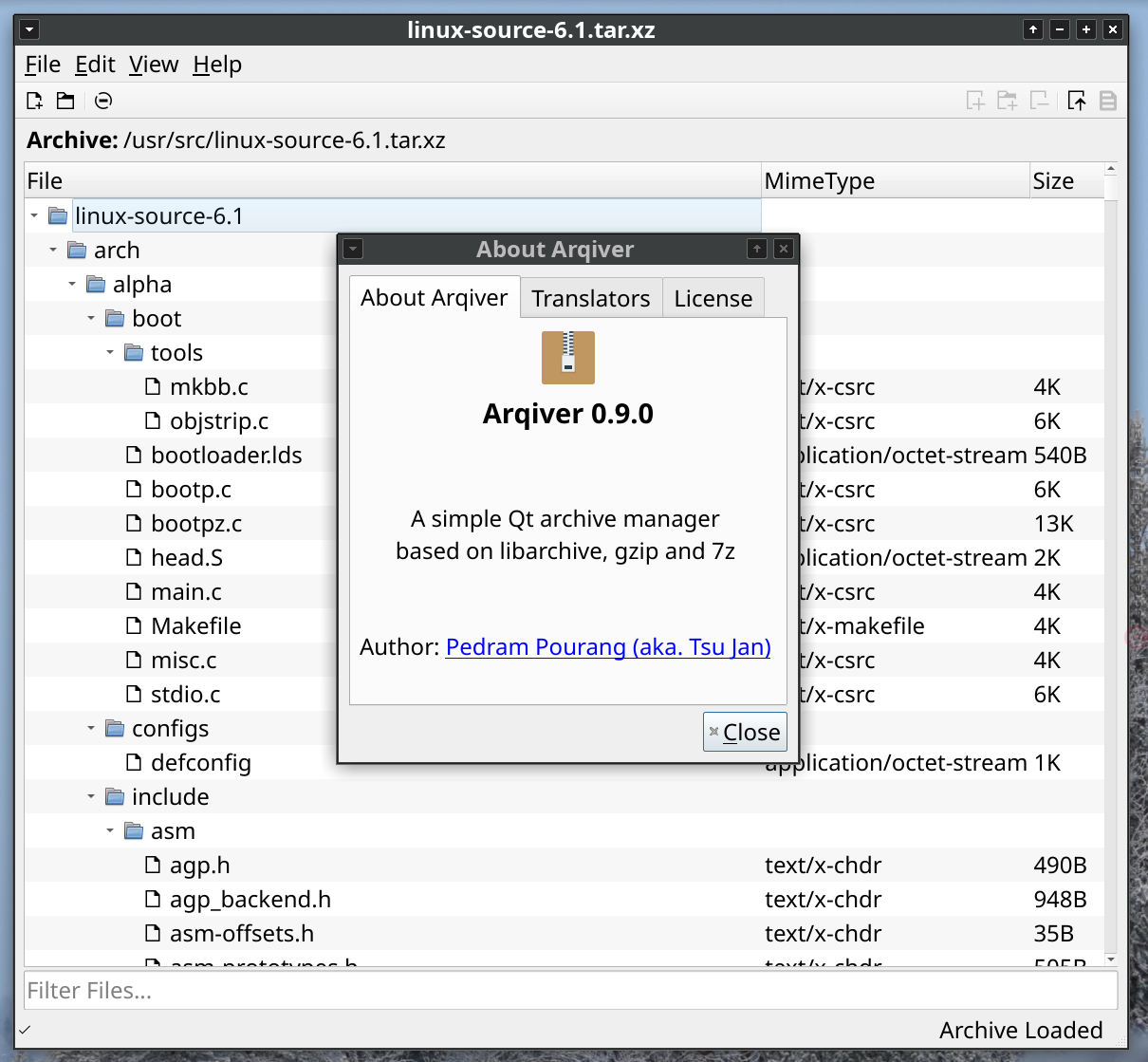Sort by the File column header
This screenshot has height=1062, width=1148.
(393, 181)
